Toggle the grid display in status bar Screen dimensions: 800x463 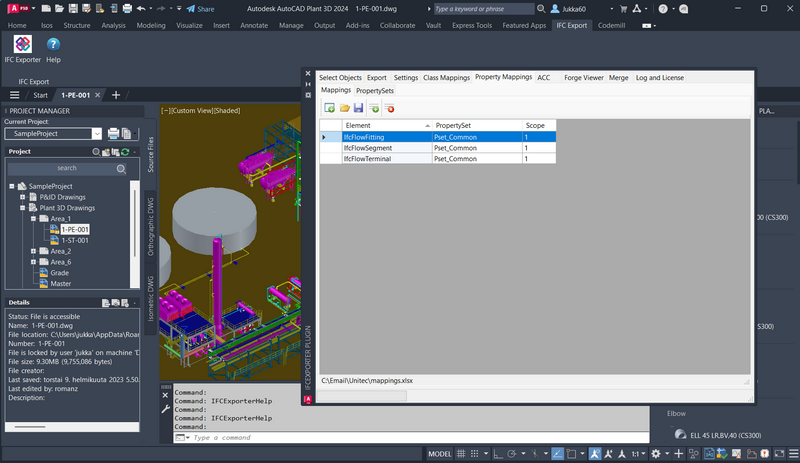(x=461, y=454)
